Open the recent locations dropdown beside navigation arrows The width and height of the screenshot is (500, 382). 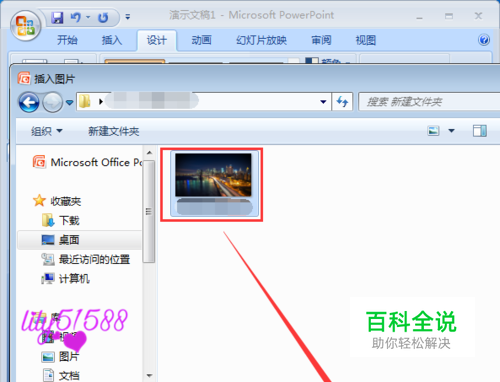69,102
